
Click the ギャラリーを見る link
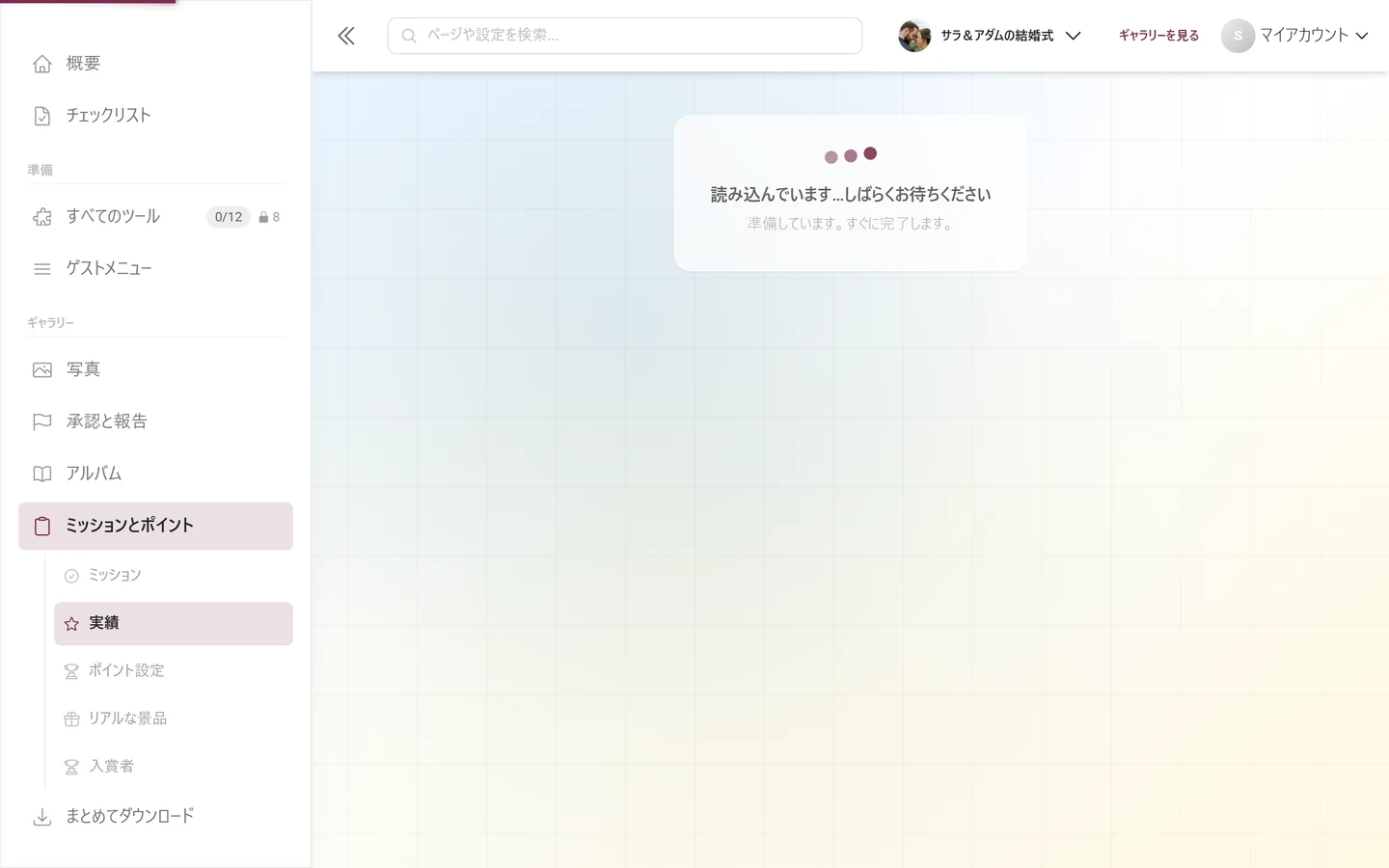(x=1158, y=36)
